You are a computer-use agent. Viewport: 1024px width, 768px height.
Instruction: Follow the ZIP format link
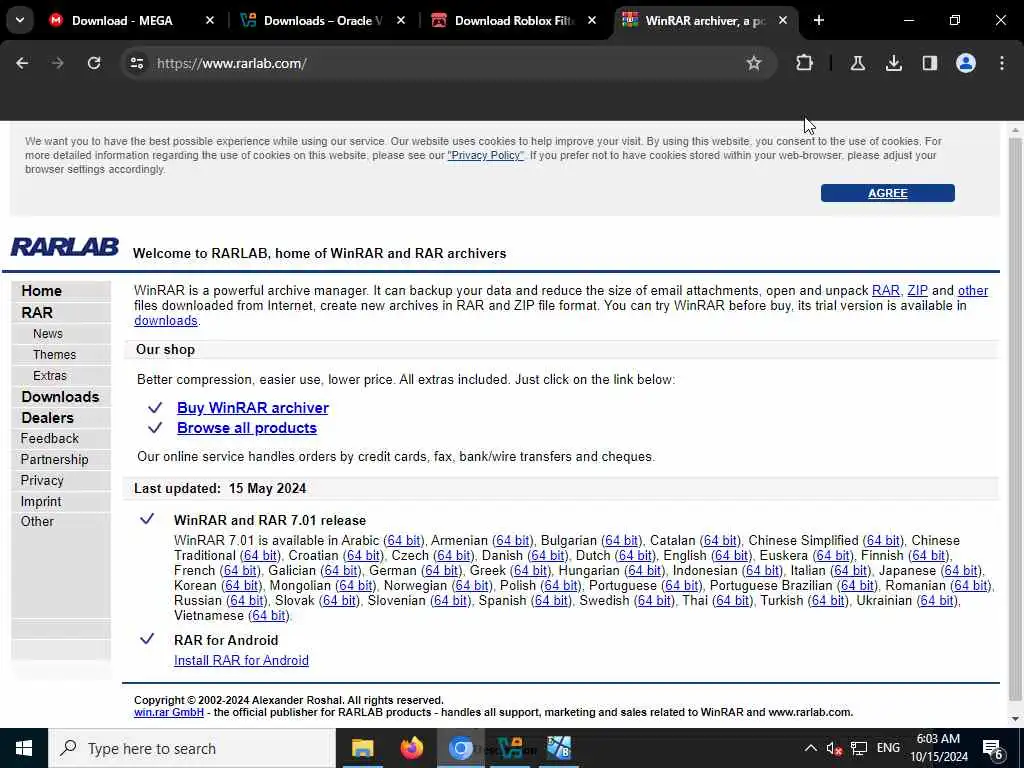918,291
